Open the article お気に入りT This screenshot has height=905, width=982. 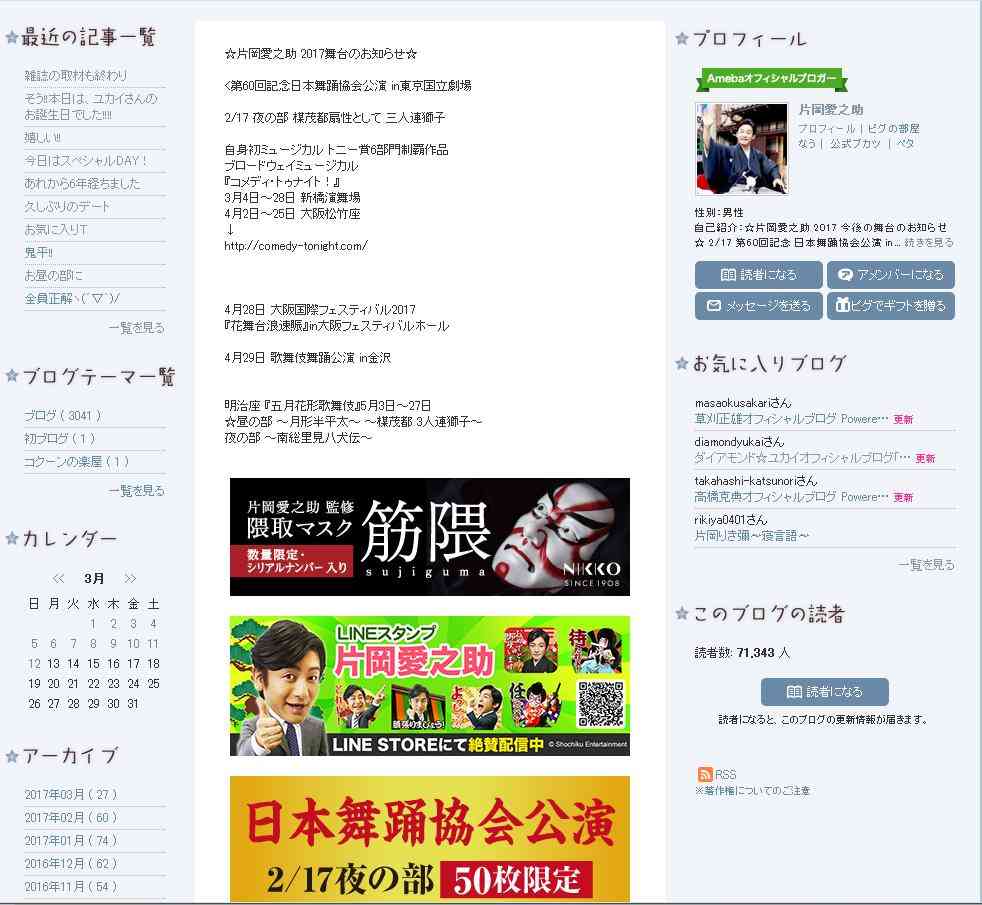coord(56,230)
